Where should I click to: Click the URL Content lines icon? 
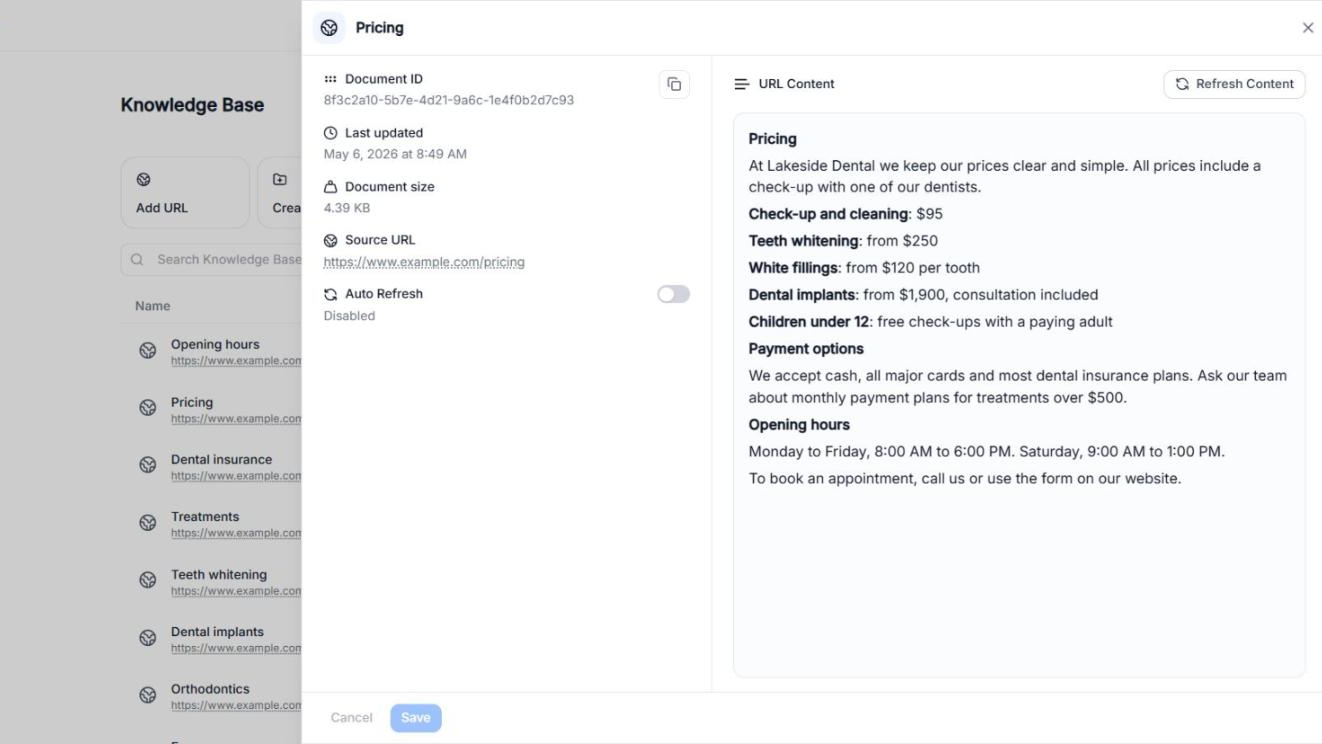(x=742, y=84)
